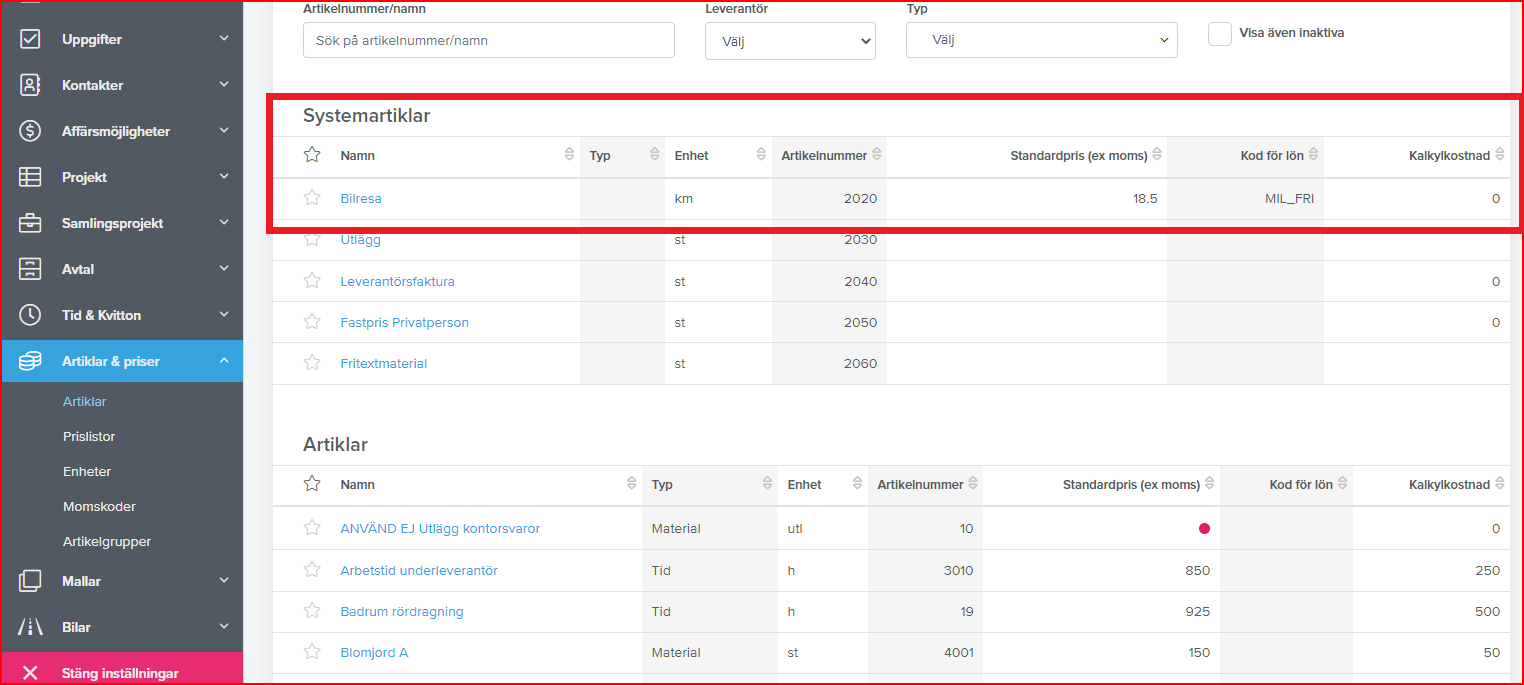The image size is (1524, 685).
Task: Star the Bilresa article as favorite
Action: (x=312, y=198)
